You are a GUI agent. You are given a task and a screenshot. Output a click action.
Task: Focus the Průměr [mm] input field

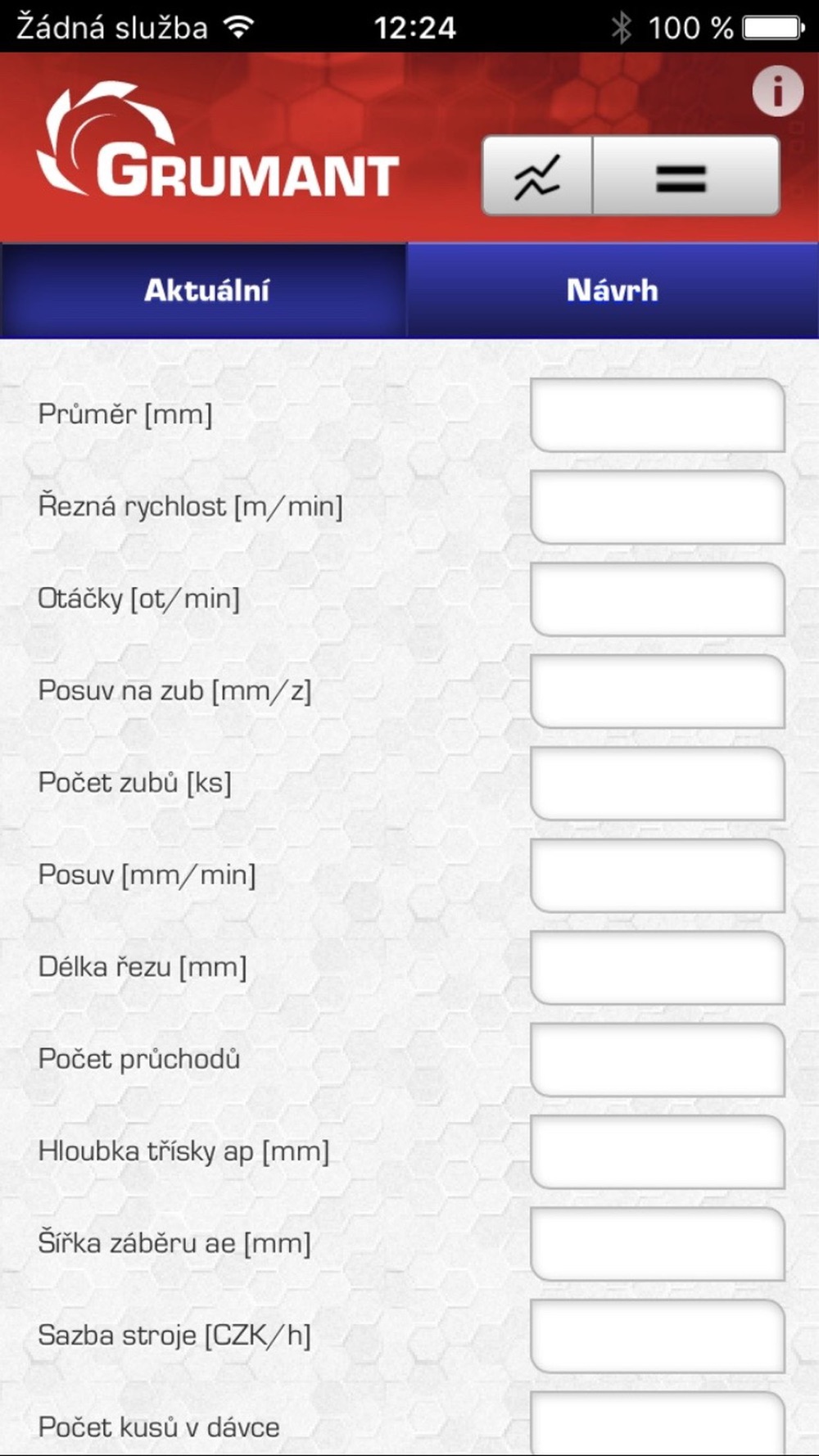[x=658, y=414]
